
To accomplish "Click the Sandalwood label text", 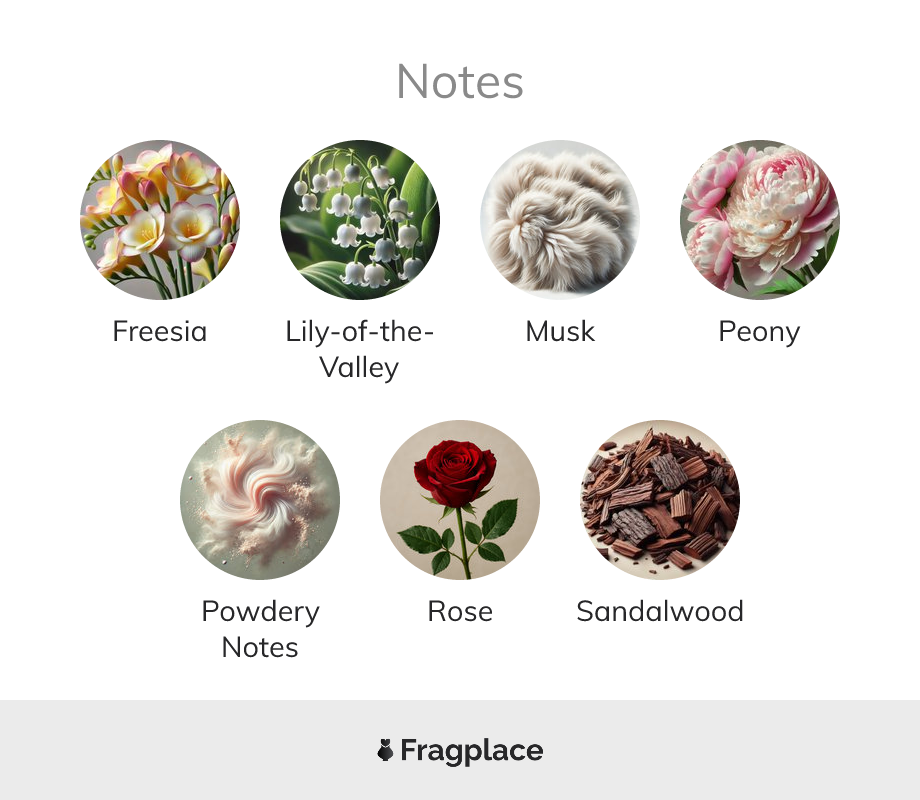I will [x=660, y=611].
